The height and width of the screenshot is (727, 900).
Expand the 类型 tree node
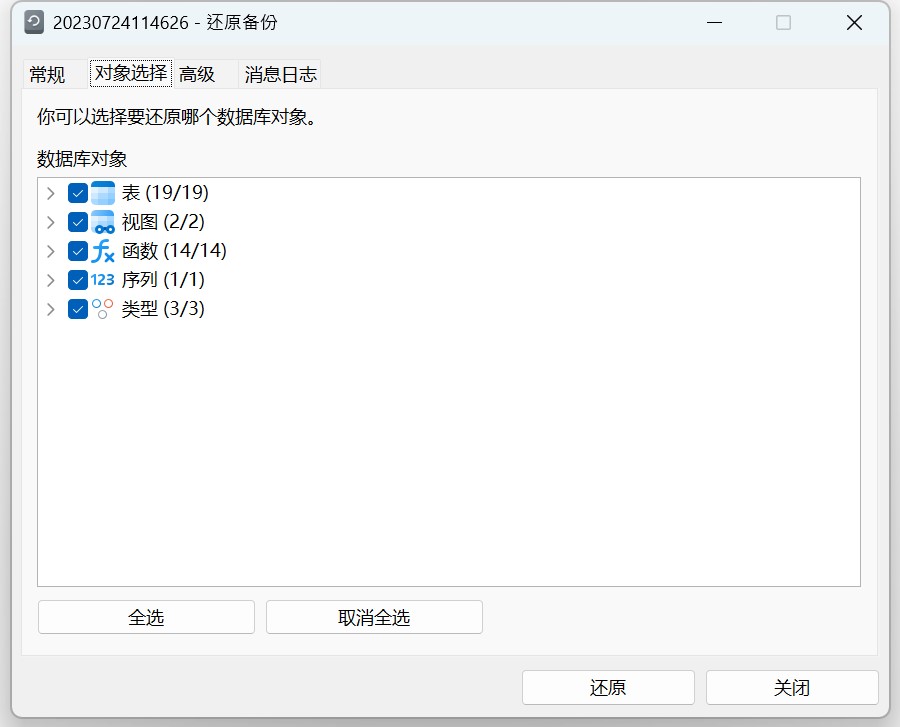tap(51, 309)
